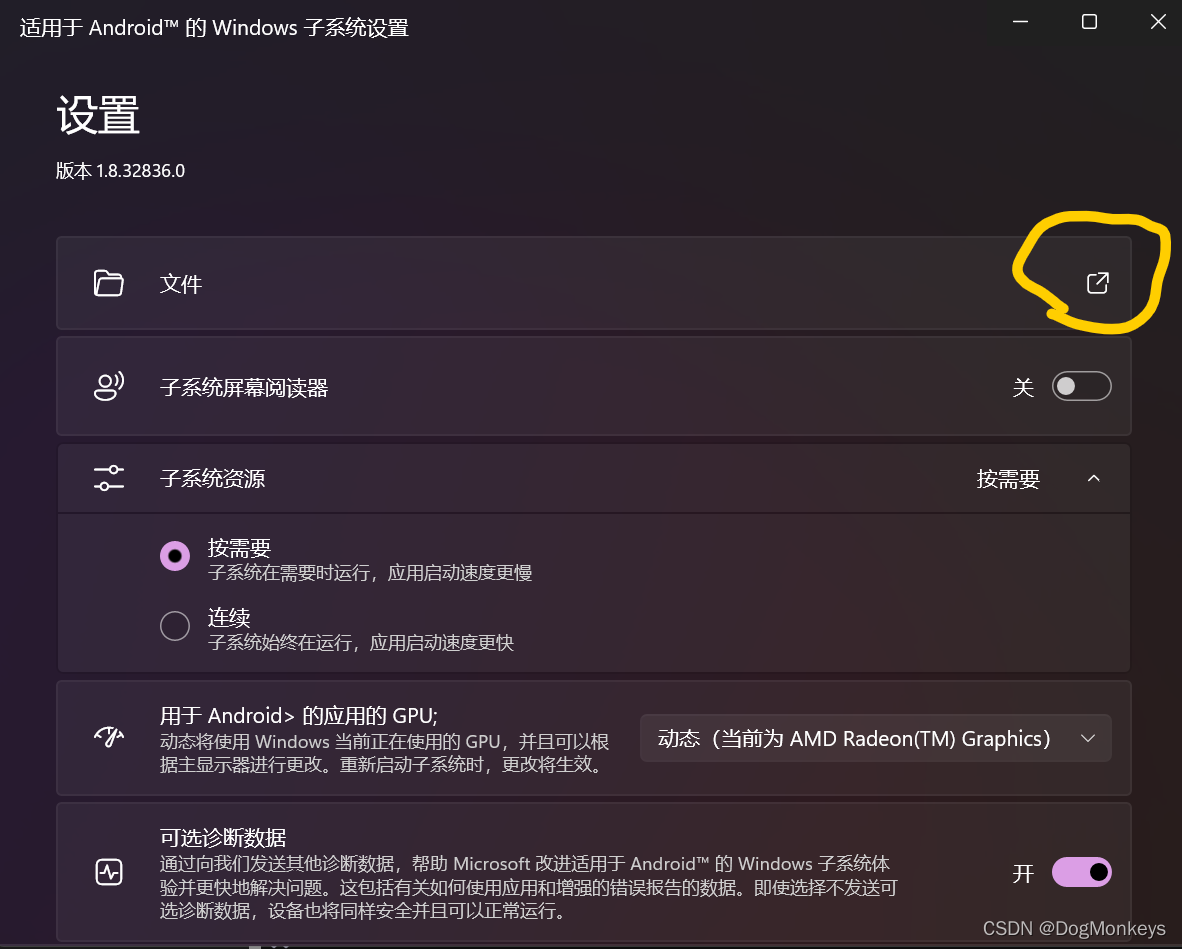This screenshot has height=949, width=1182.
Task: Maximize the settings window
Action: 1089,22
